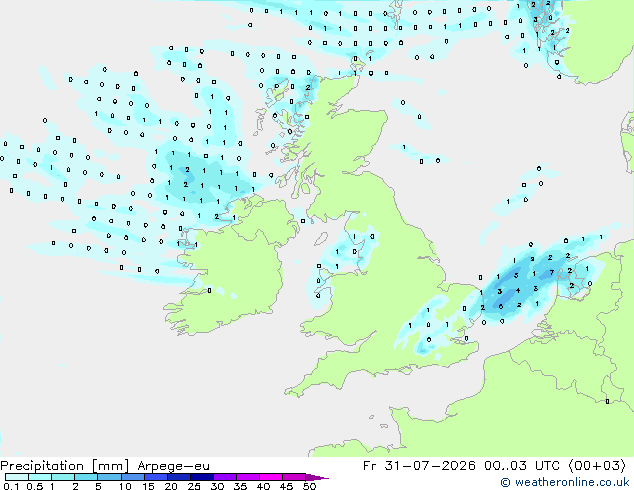
Task: Click the '50' legend label
Action: tap(309, 486)
